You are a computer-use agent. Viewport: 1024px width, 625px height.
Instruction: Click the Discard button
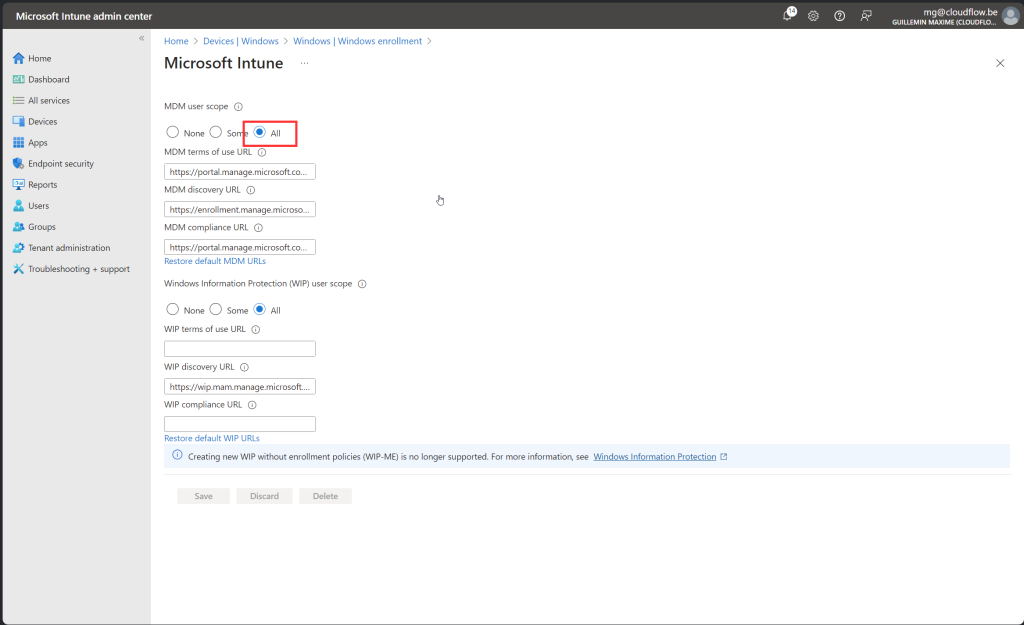264,496
